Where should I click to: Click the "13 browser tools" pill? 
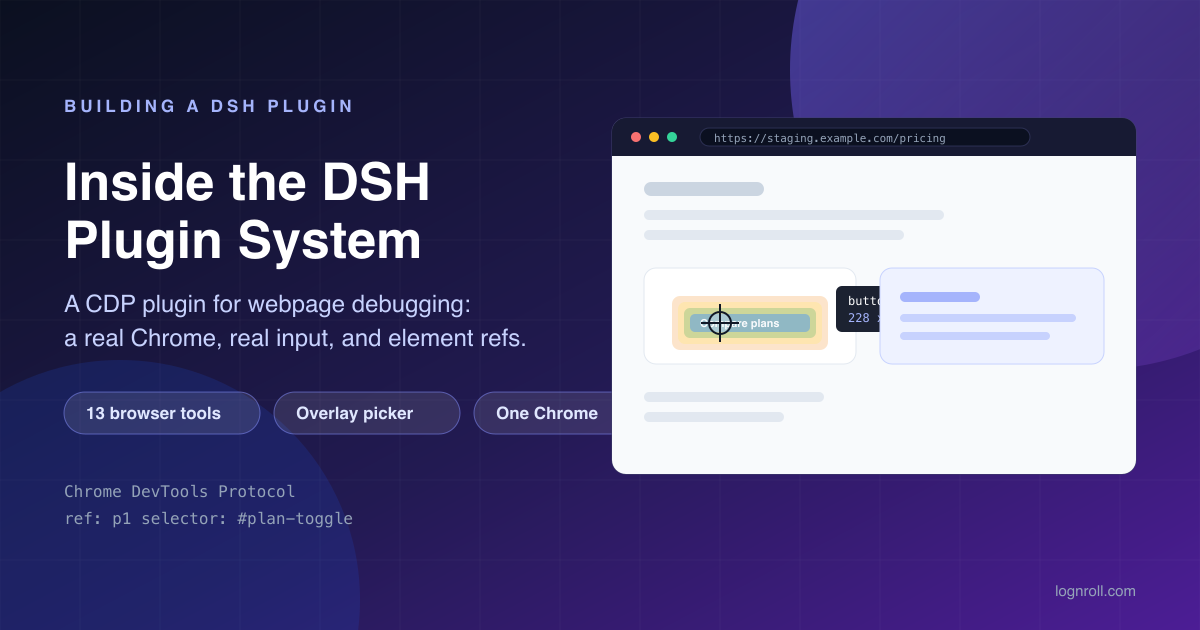click(162, 413)
